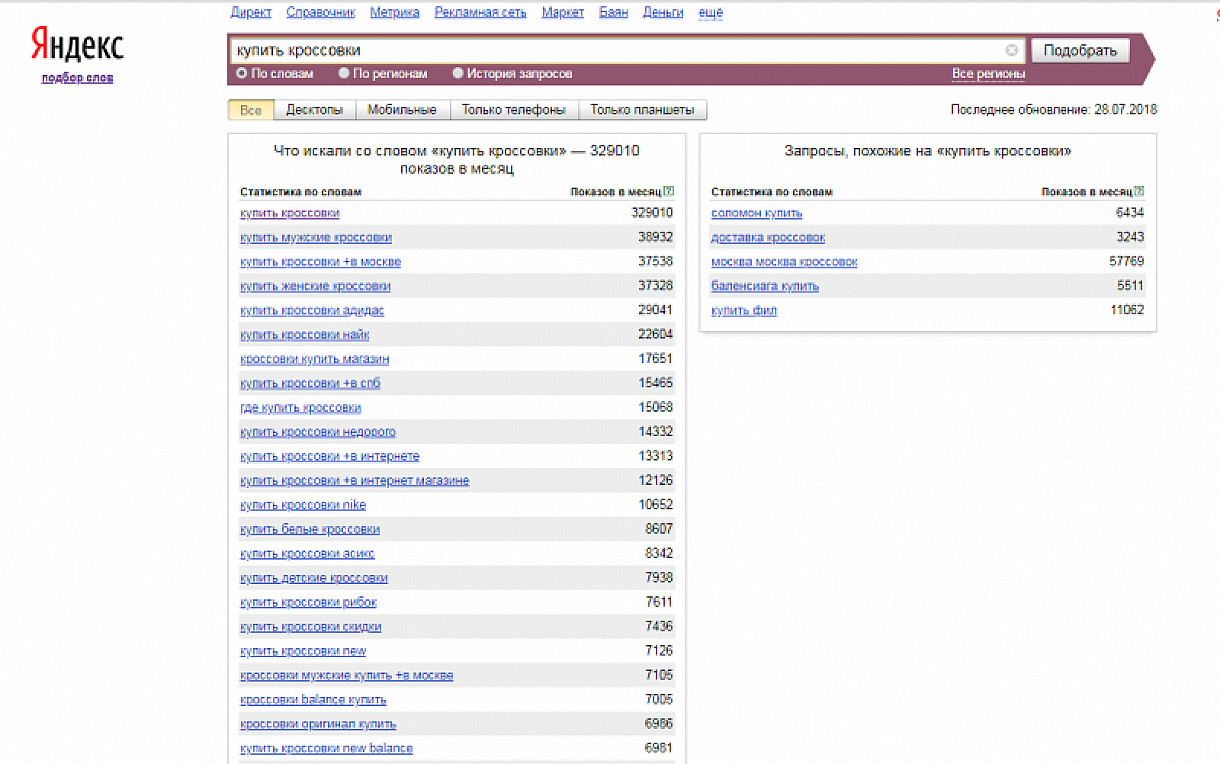Switch to the "Десктопы" tab

[x=314, y=110]
